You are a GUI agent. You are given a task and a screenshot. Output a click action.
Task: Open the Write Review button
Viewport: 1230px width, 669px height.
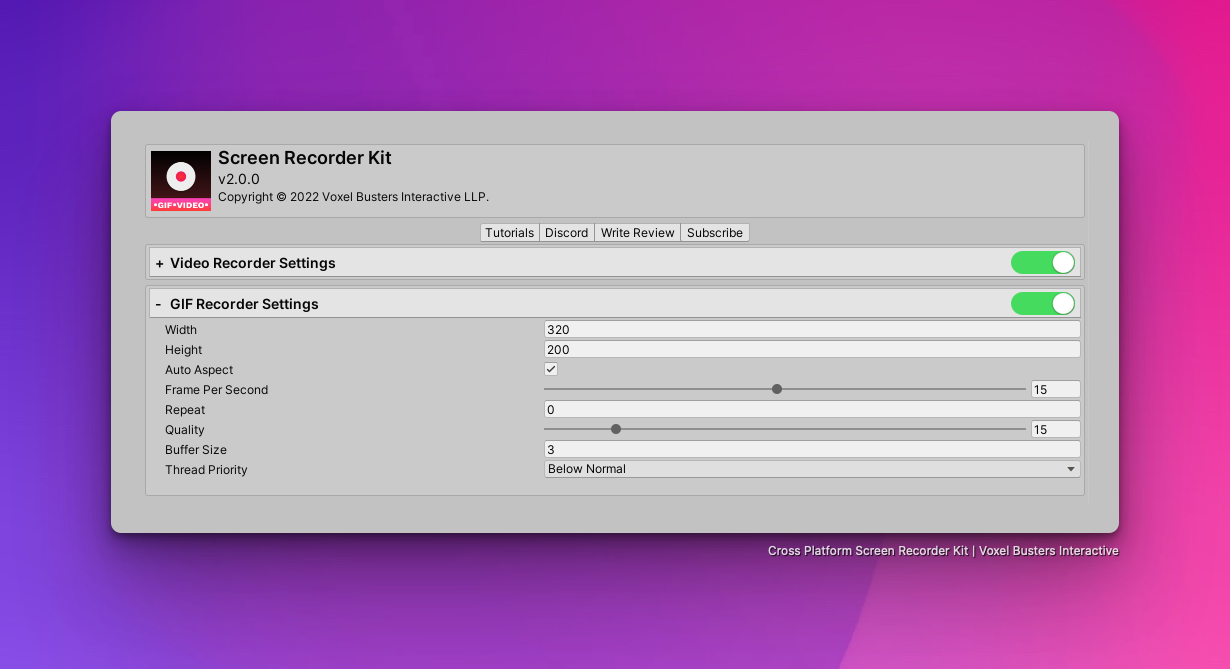(637, 233)
